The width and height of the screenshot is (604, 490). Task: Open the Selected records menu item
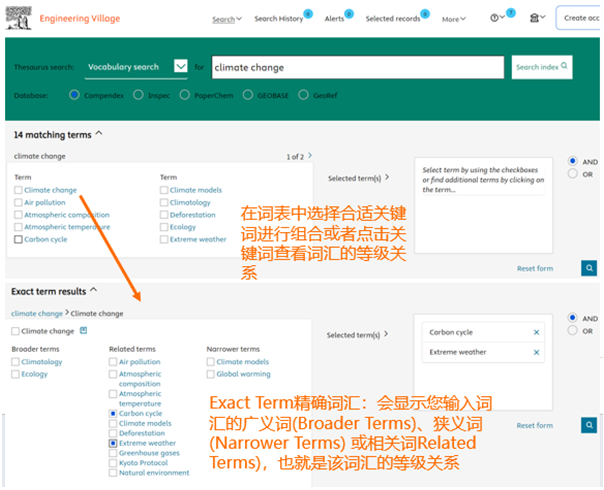pyautogui.click(x=393, y=19)
